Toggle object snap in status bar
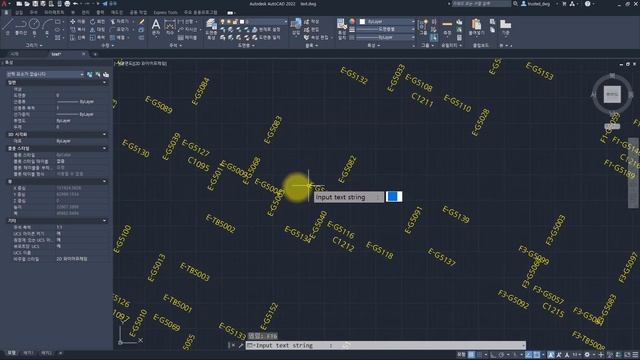Image resolution: width=640 pixels, height=360 pixels. 537,355
